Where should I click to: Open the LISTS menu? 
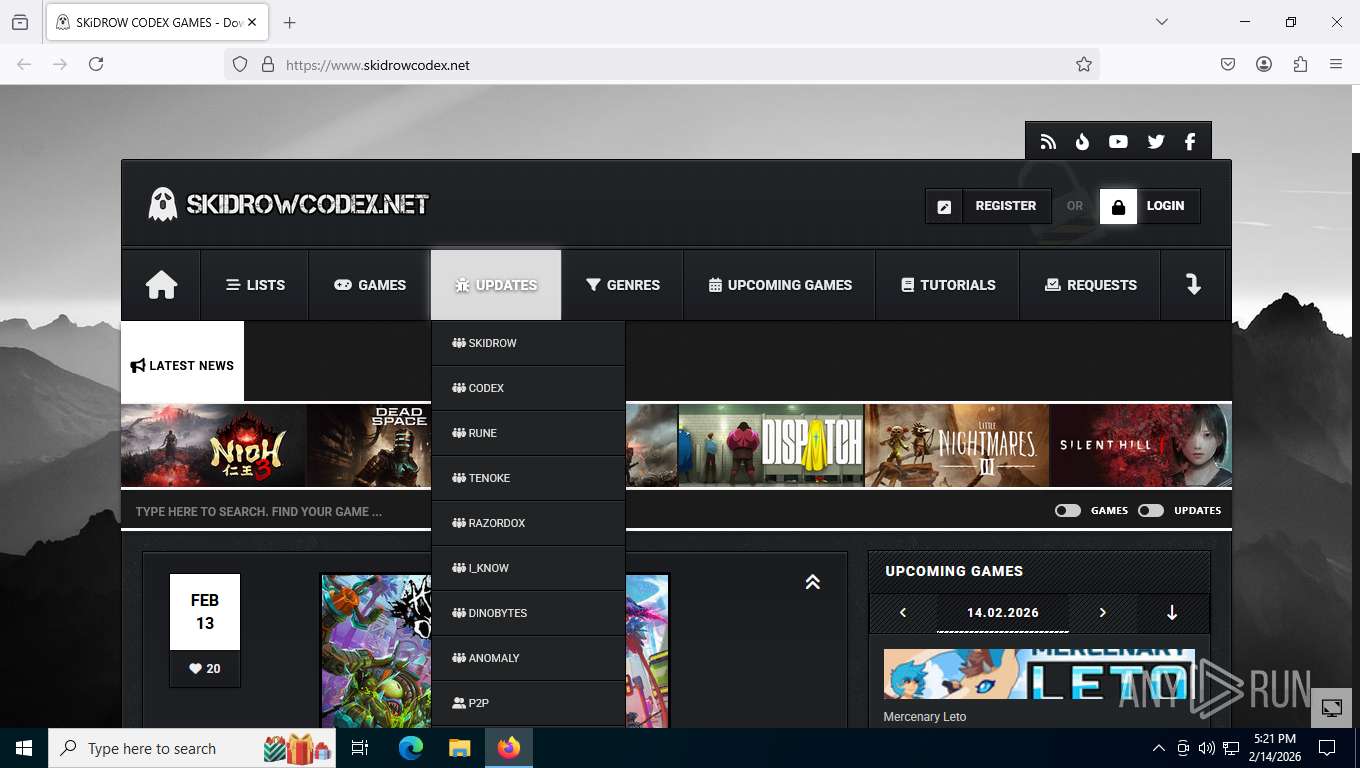[x=255, y=285]
